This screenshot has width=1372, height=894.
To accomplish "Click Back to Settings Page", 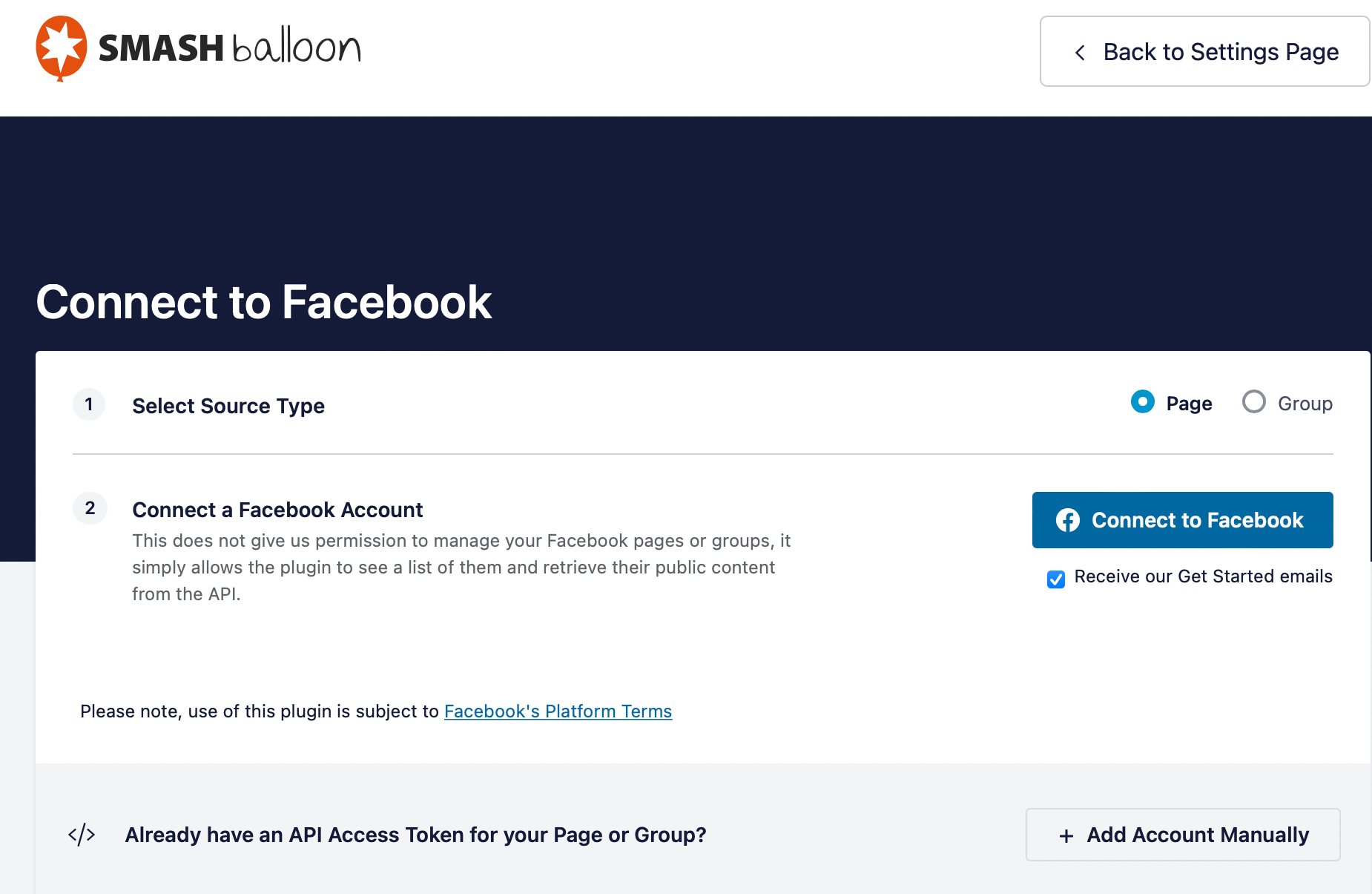I will pos(1203,51).
